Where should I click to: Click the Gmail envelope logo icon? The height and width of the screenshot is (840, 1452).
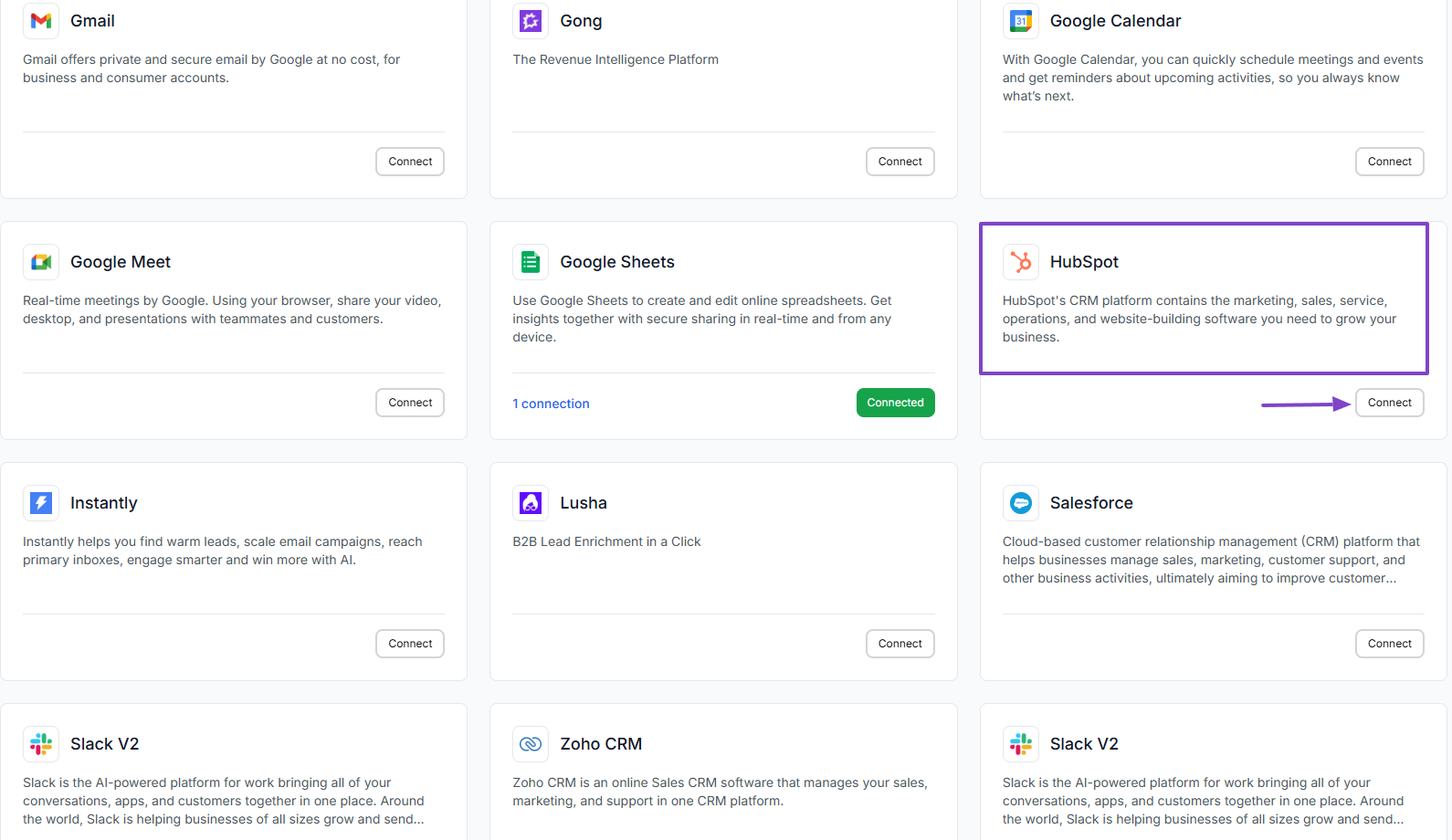pyautogui.click(x=41, y=21)
